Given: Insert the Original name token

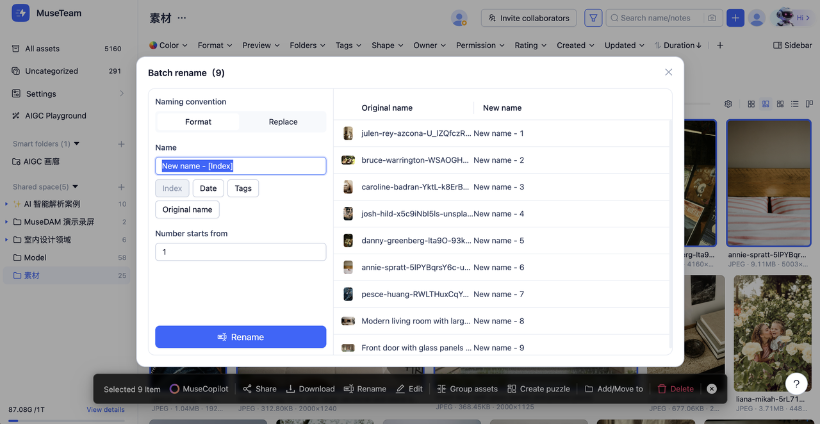Looking at the screenshot, I should click(187, 209).
